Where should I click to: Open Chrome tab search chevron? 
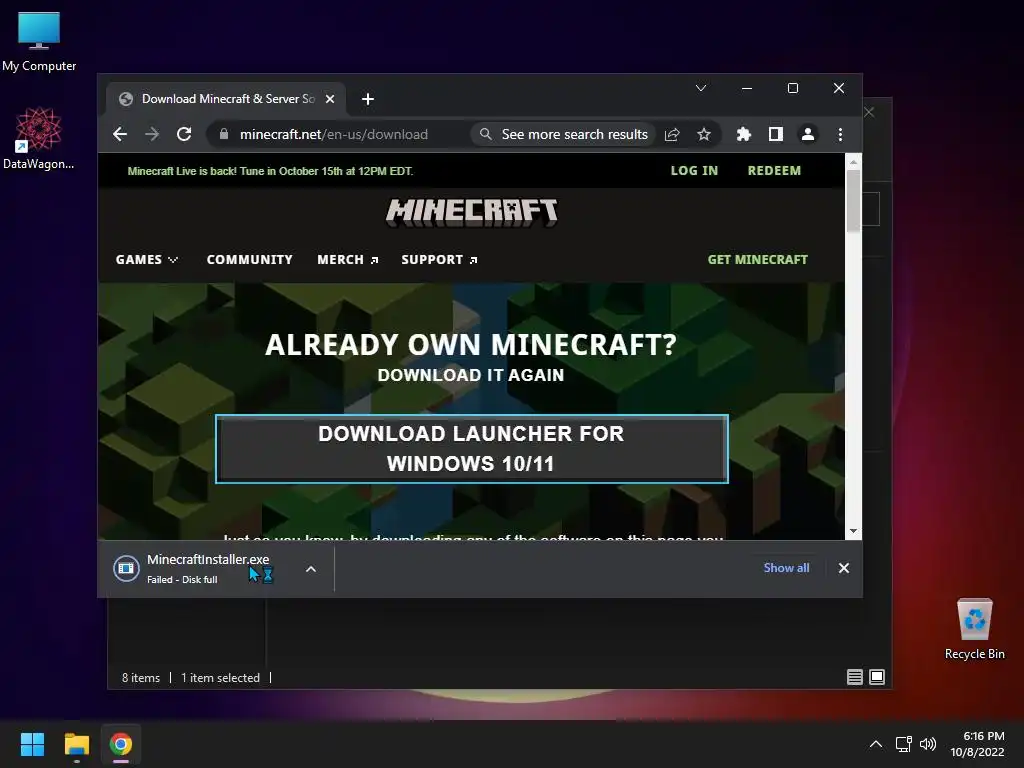click(x=701, y=88)
